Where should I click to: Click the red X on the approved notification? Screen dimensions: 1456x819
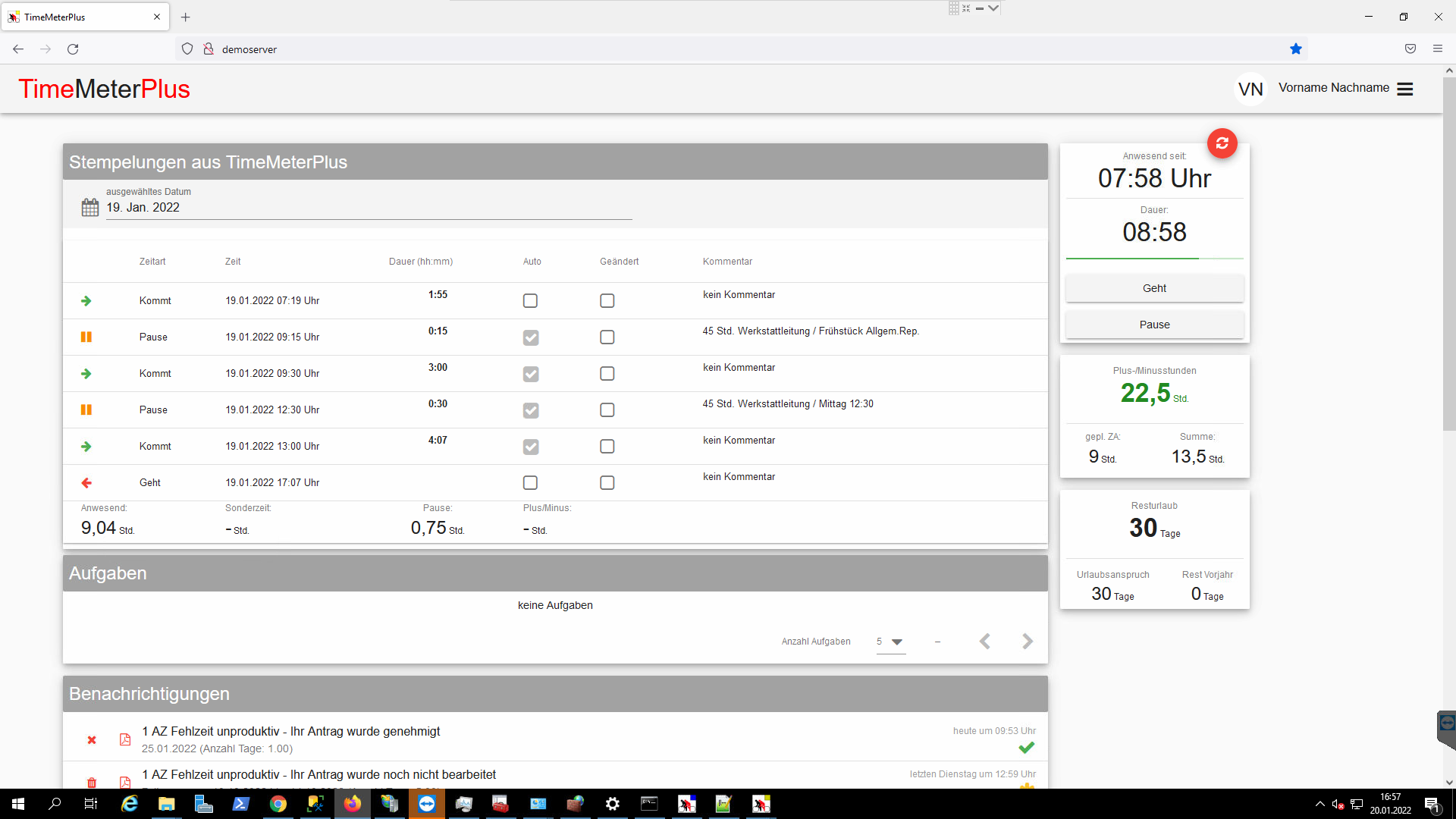pos(92,739)
